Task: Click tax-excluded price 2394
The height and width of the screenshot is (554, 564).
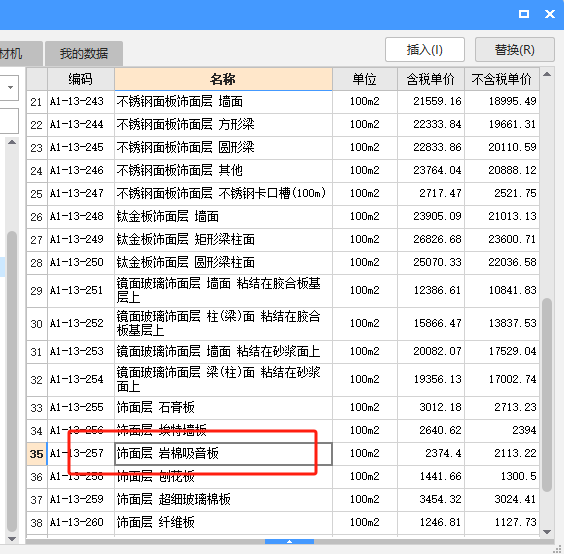Action: point(502,431)
